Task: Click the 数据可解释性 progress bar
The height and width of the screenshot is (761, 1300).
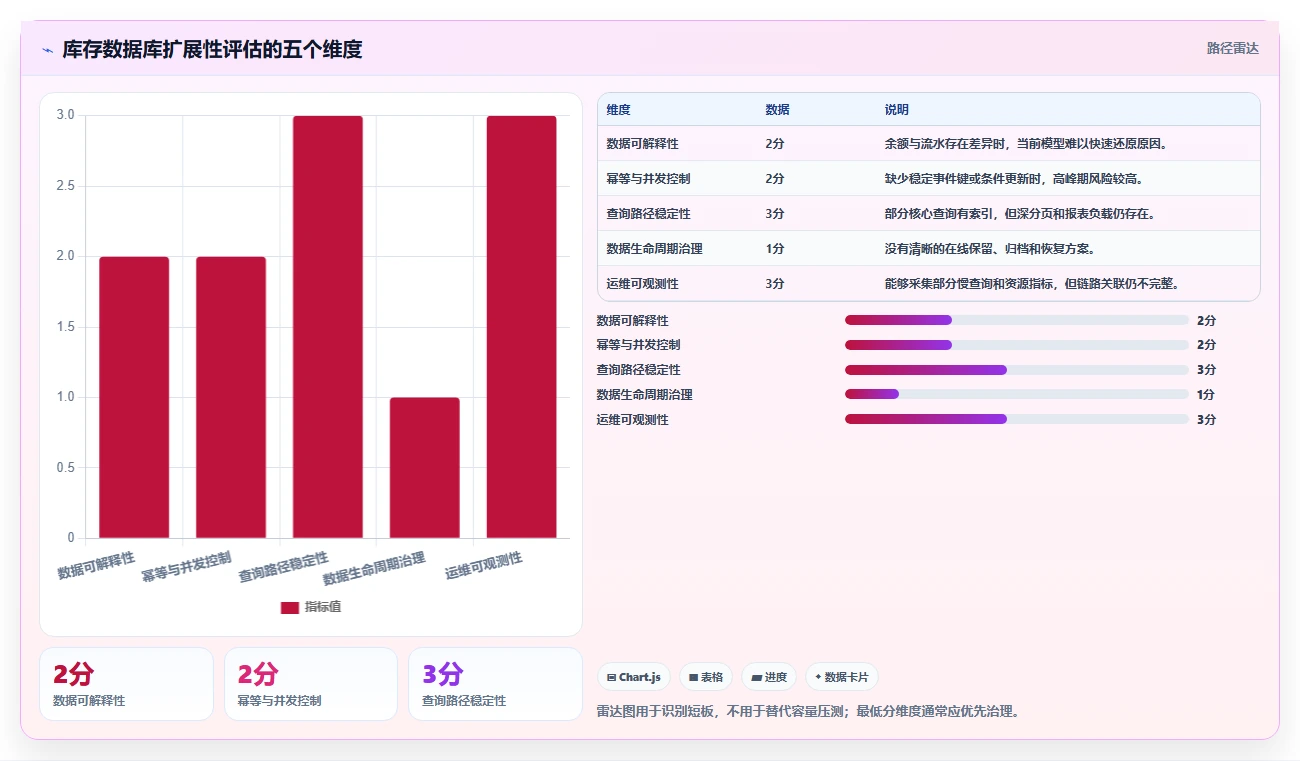Action: [1017, 320]
